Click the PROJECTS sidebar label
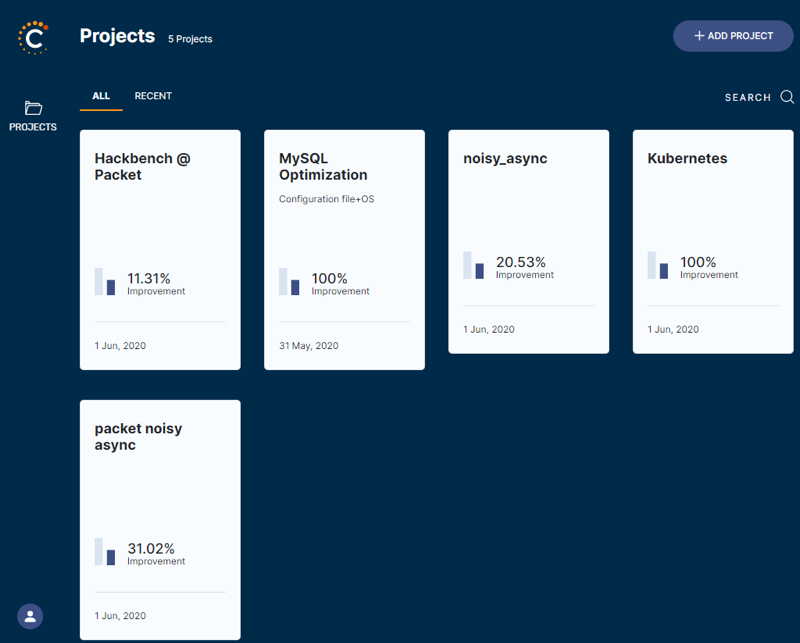This screenshot has height=643, width=800. [33, 127]
